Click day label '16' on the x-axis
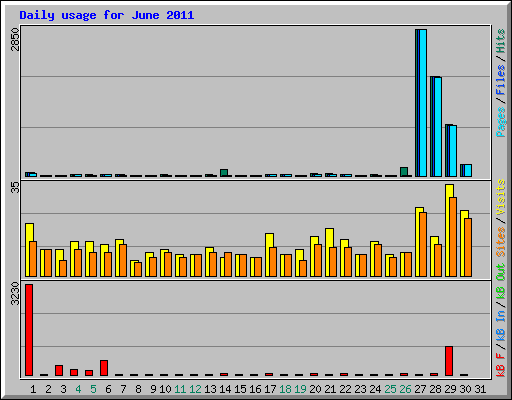Image resolution: width=512 pixels, height=400 pixels. [x=255, y=389]
